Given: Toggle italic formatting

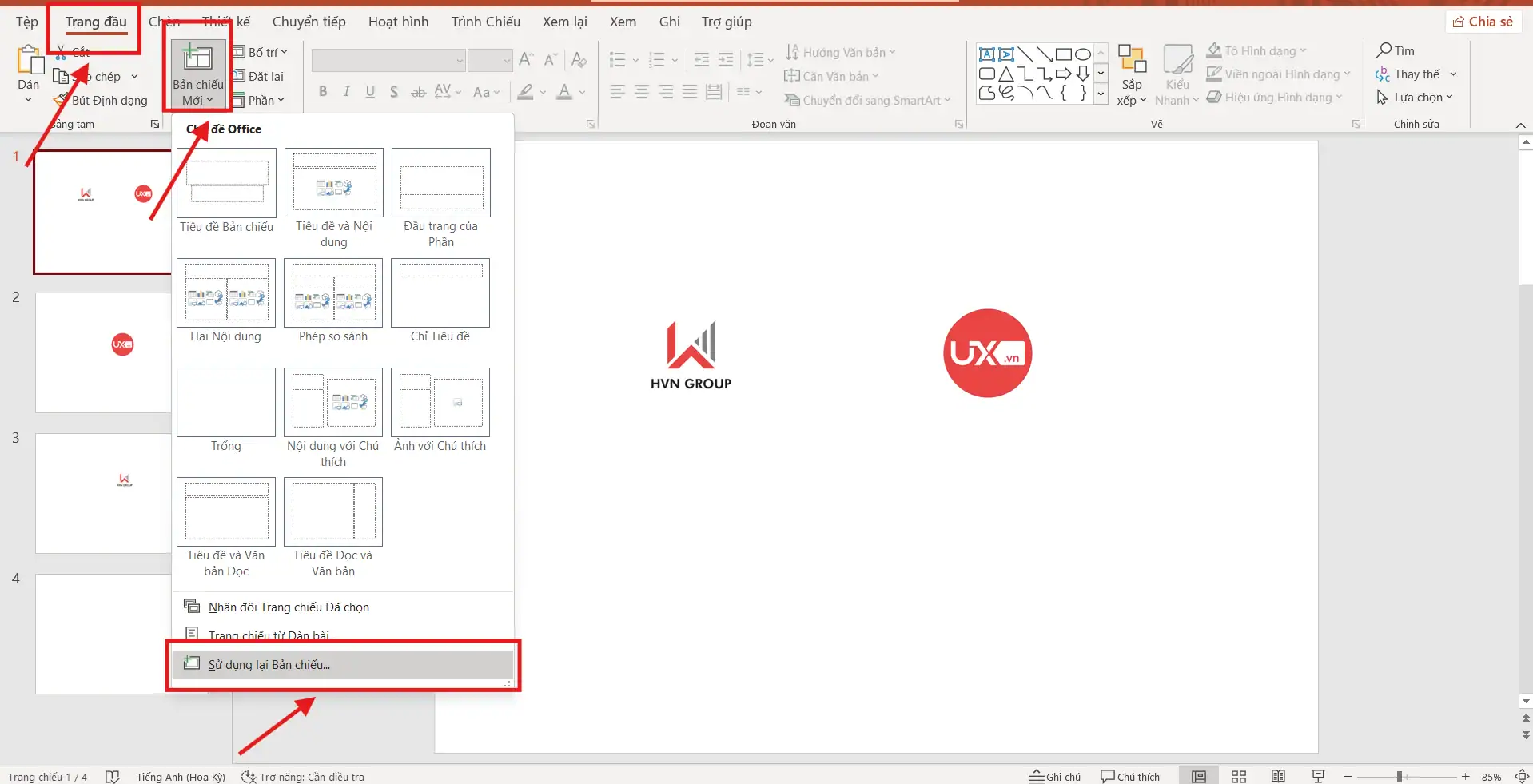Looking at the screenshot, I should point(345,91).
